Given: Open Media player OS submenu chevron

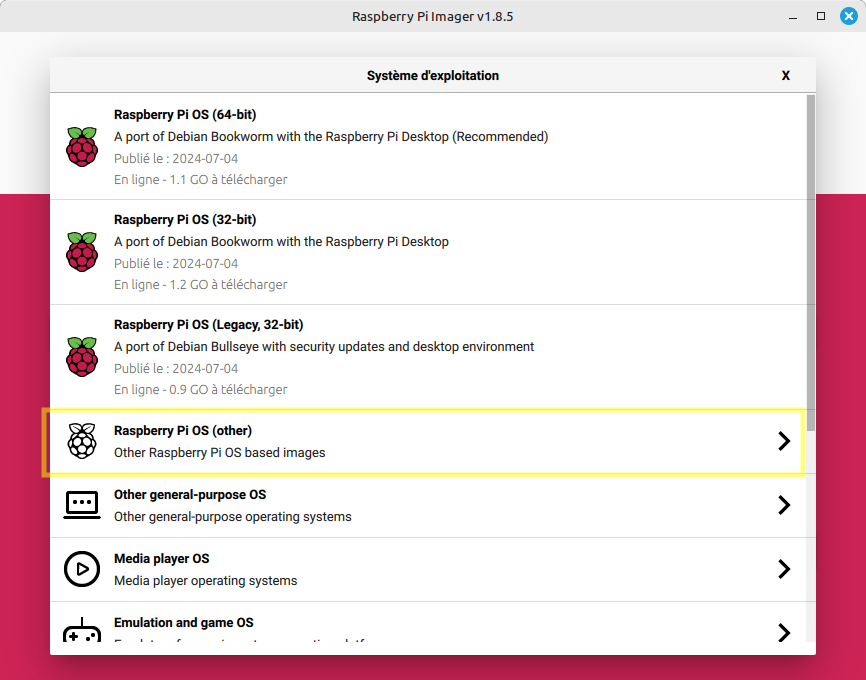Looking at the screenshot, I should click(784, 569).
